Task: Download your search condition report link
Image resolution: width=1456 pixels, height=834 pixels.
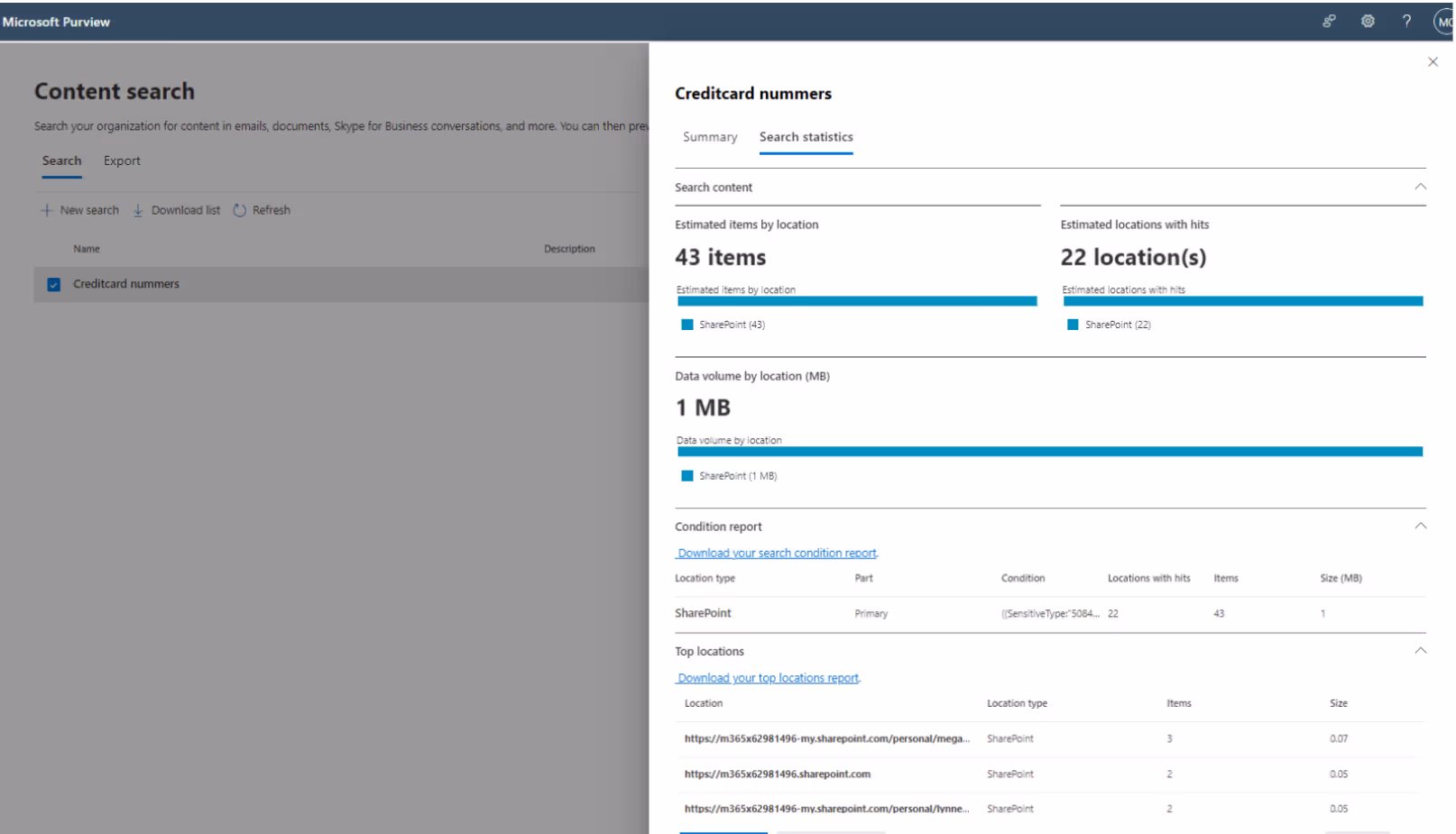Action: pyautogui.click(x=777, y=553)
